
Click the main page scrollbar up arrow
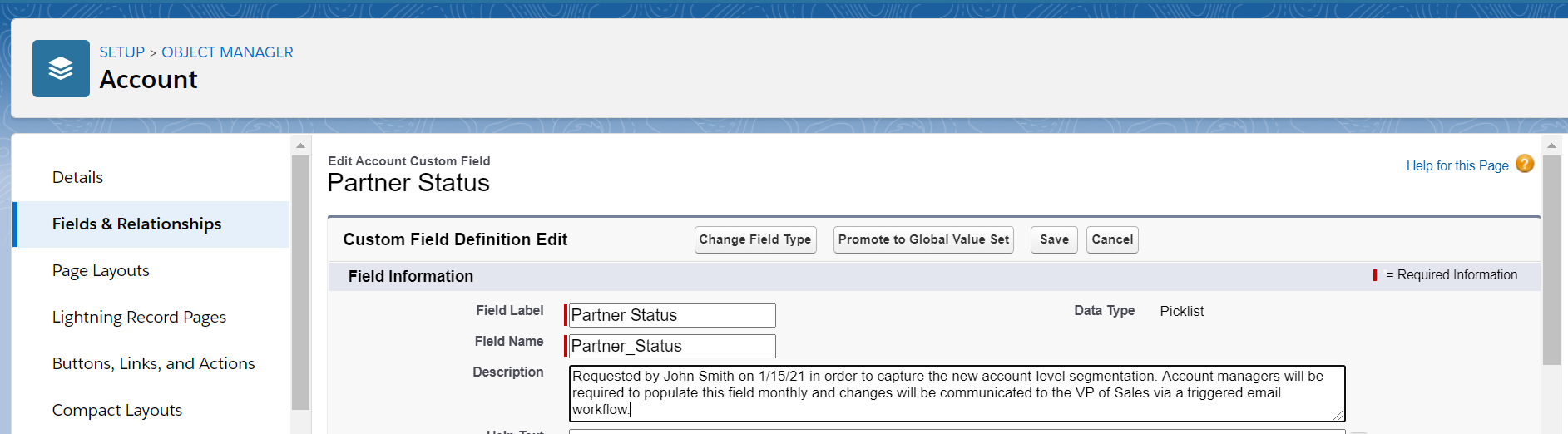1551,145
